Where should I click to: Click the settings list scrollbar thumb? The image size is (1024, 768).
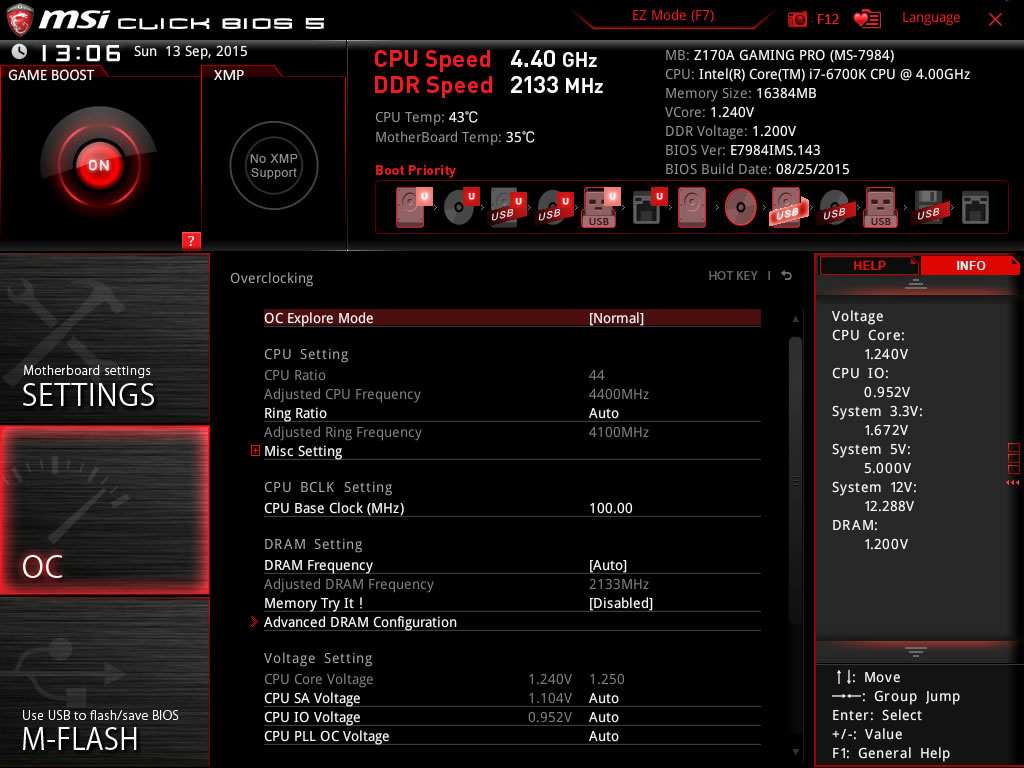tap(795, 480)
